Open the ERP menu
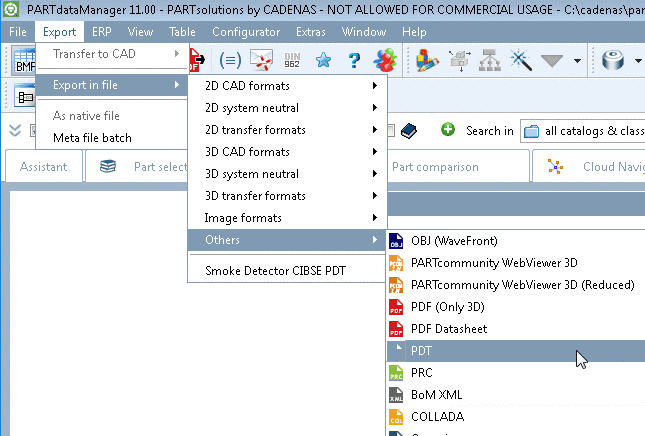Image resolution: width=645 pixels, height=436 pixels. pyautogui.click(x=102, y=32)
